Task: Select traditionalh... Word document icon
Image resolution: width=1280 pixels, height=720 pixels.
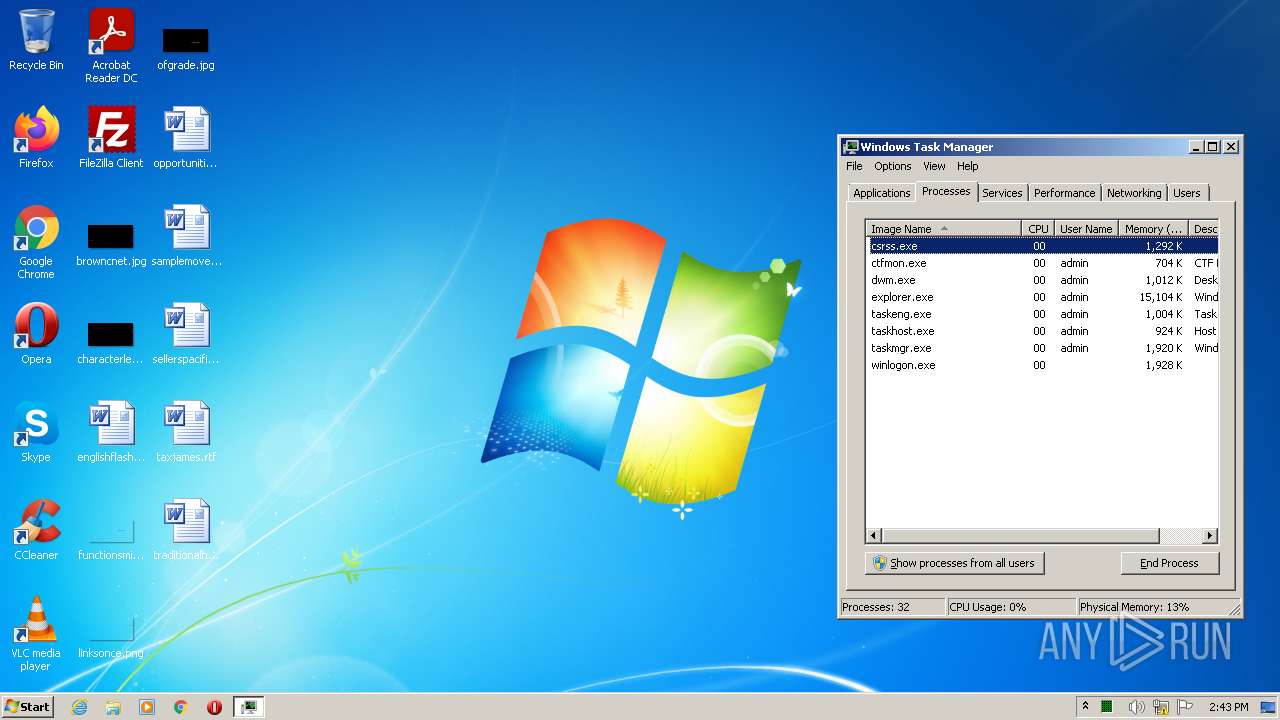Action: pyautogui.click(x=186, y=530)
